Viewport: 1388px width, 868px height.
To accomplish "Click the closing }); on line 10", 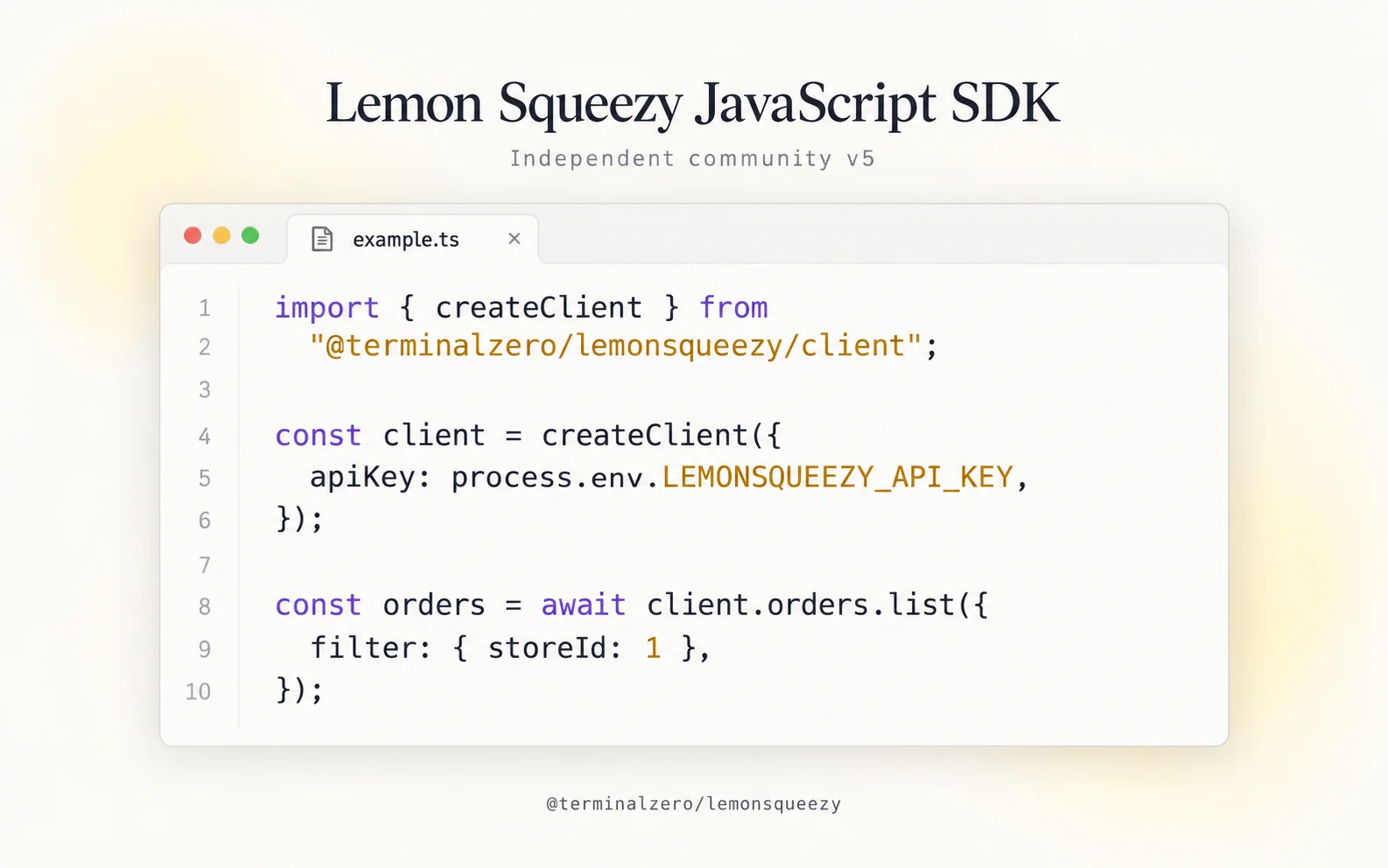I will [299, 691].
